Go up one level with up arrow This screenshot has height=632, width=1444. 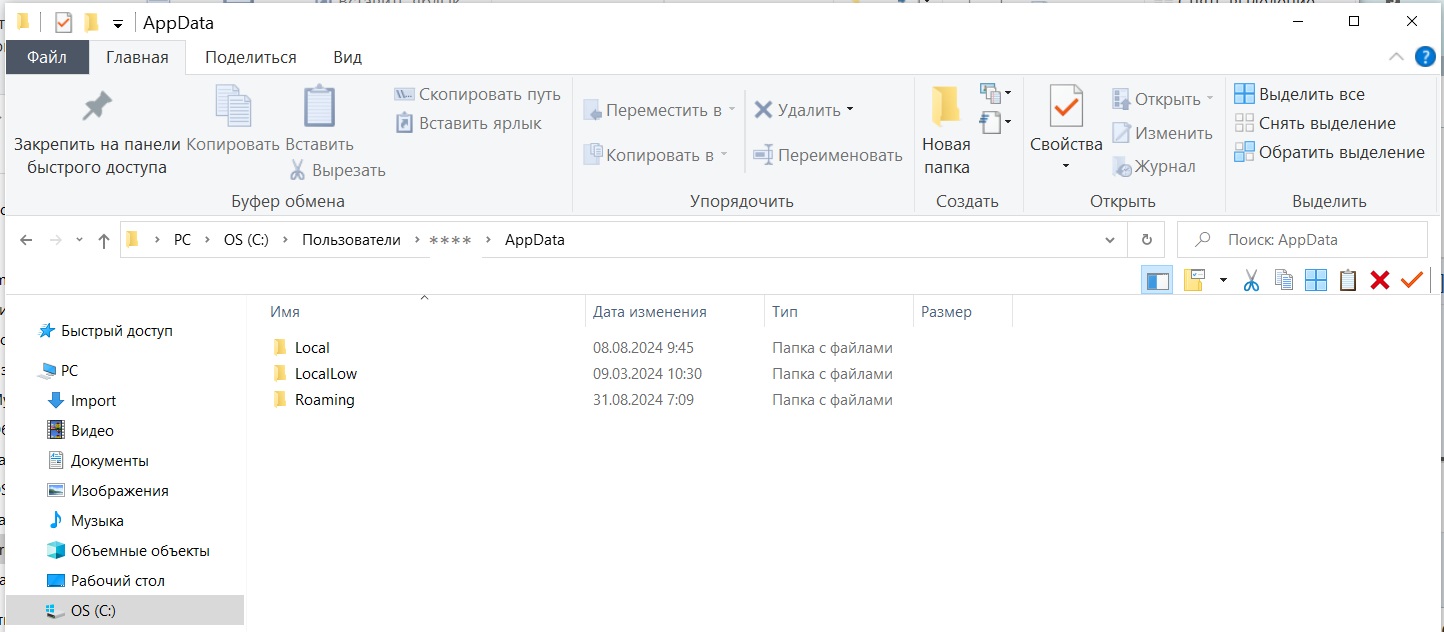coord(104,240)
